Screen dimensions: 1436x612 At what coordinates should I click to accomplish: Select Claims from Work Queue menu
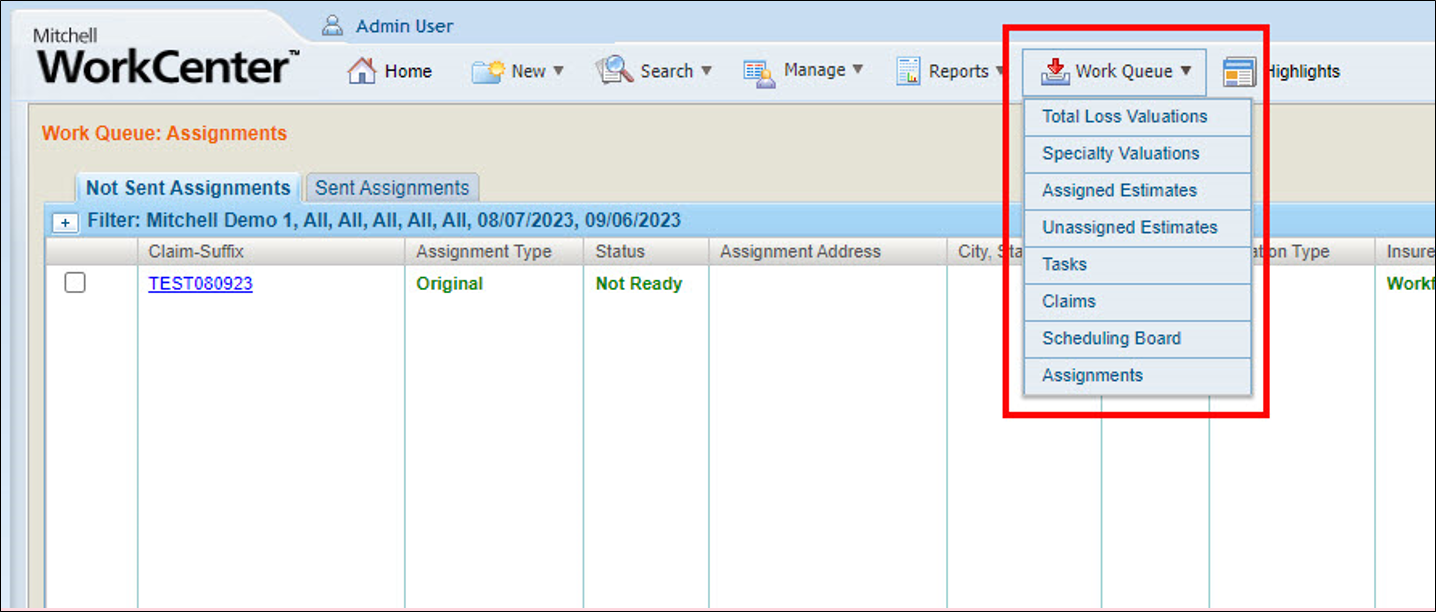[x=1138, y=302]
